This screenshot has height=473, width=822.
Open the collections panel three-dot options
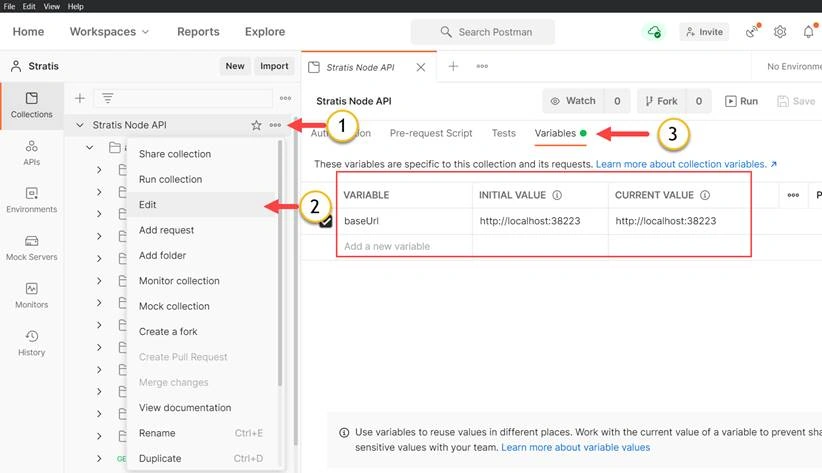(285, 98)
